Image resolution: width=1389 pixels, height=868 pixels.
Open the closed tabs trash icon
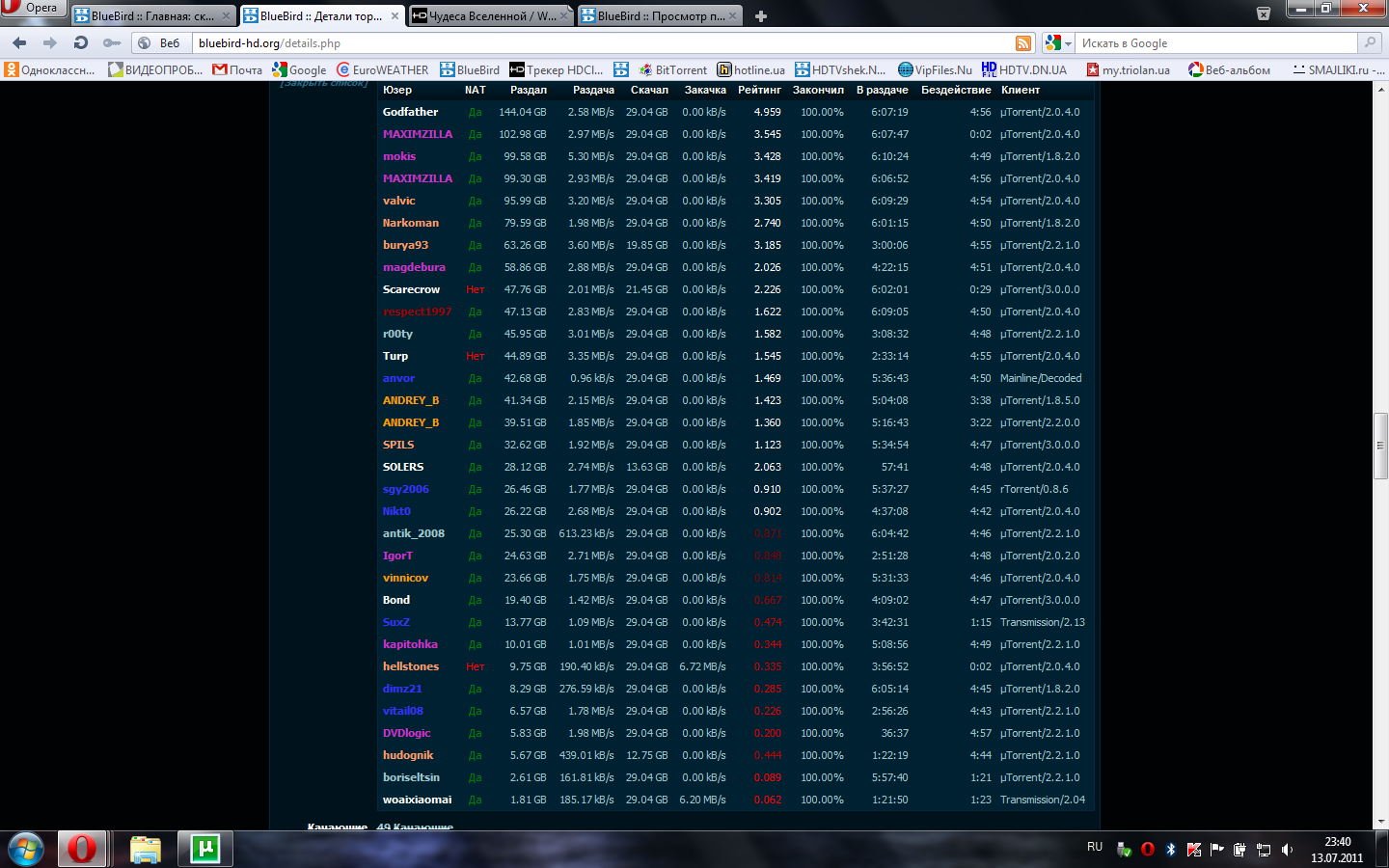(x=1264, y=14)
